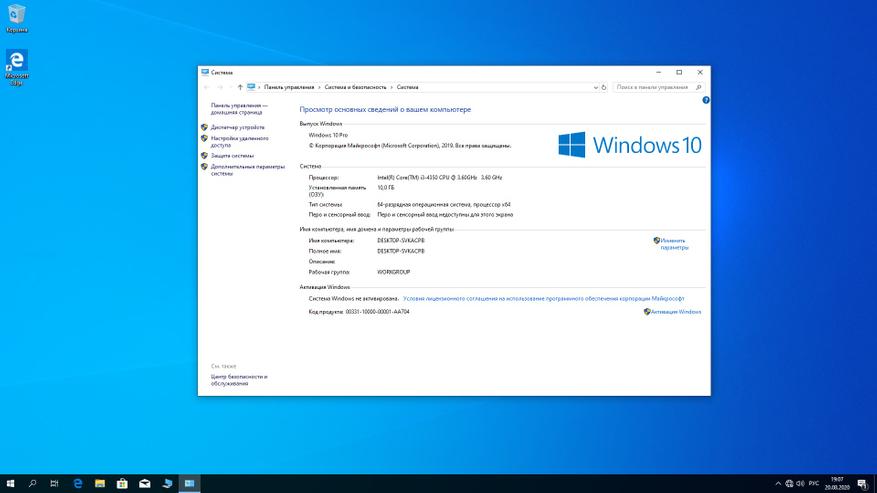Focus the control panel search field
Screen dimensions: 877x493
tap(655, 87)
